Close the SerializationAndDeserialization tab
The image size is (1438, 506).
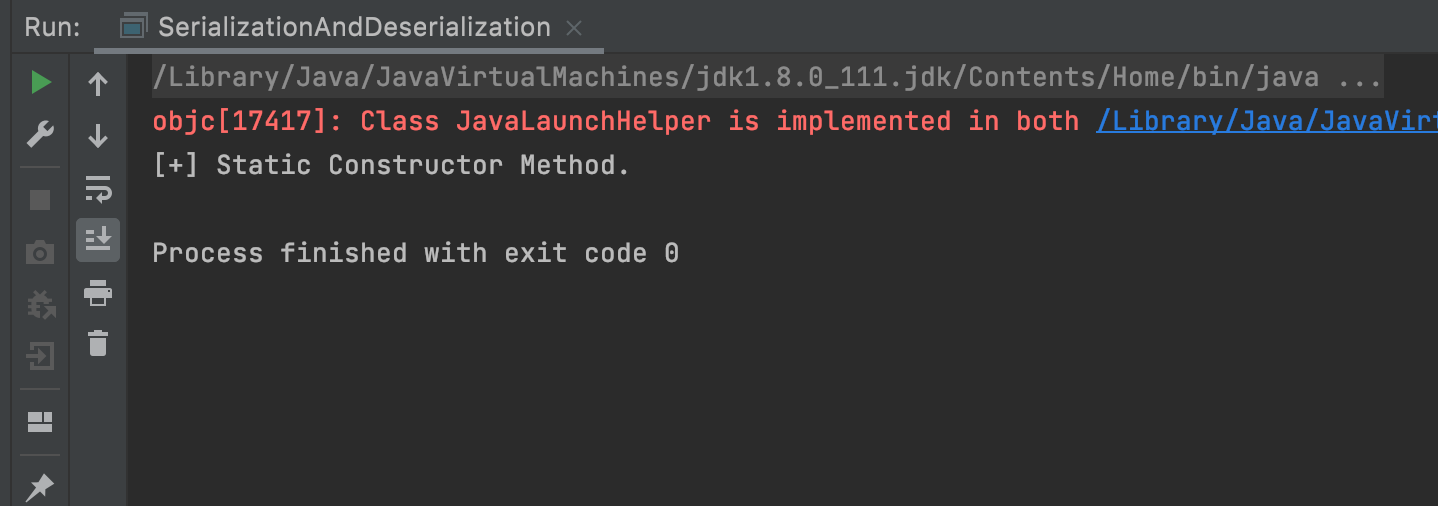tap(574, 28)
